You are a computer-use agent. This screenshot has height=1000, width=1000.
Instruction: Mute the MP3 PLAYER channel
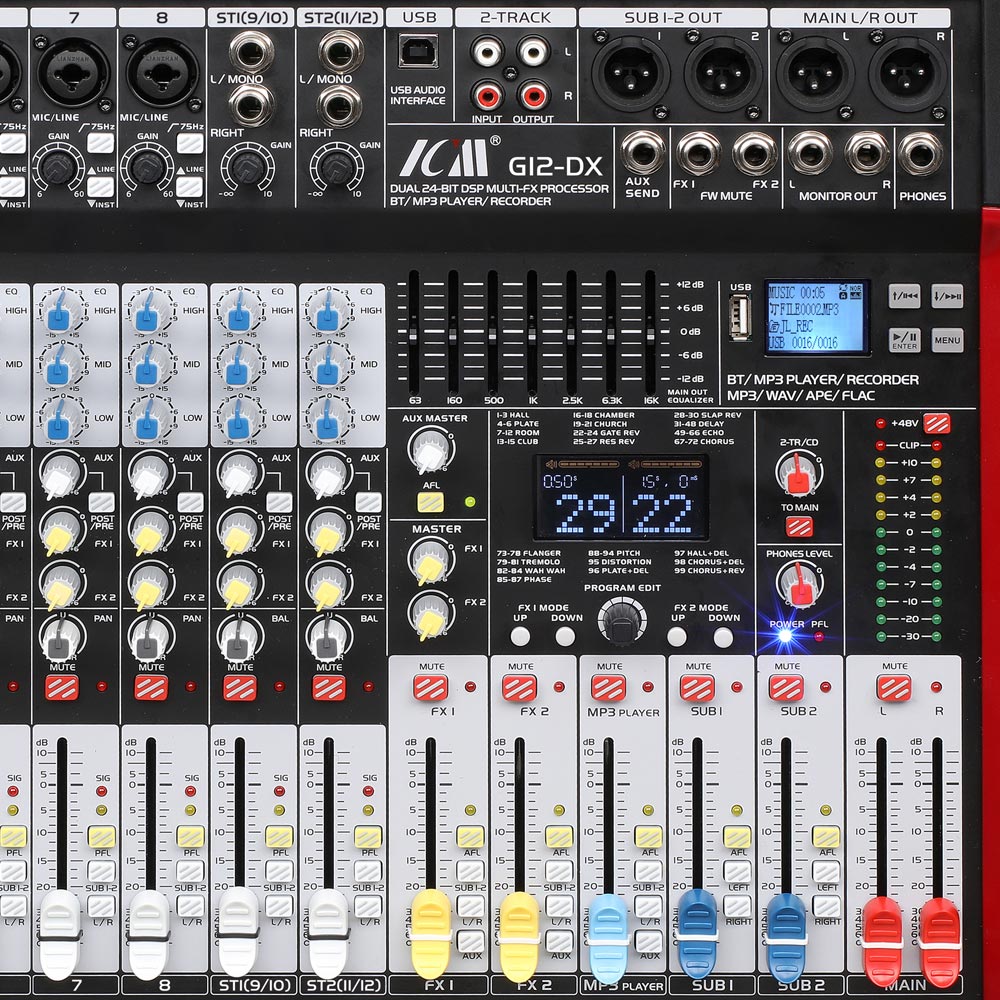(608, 688)
